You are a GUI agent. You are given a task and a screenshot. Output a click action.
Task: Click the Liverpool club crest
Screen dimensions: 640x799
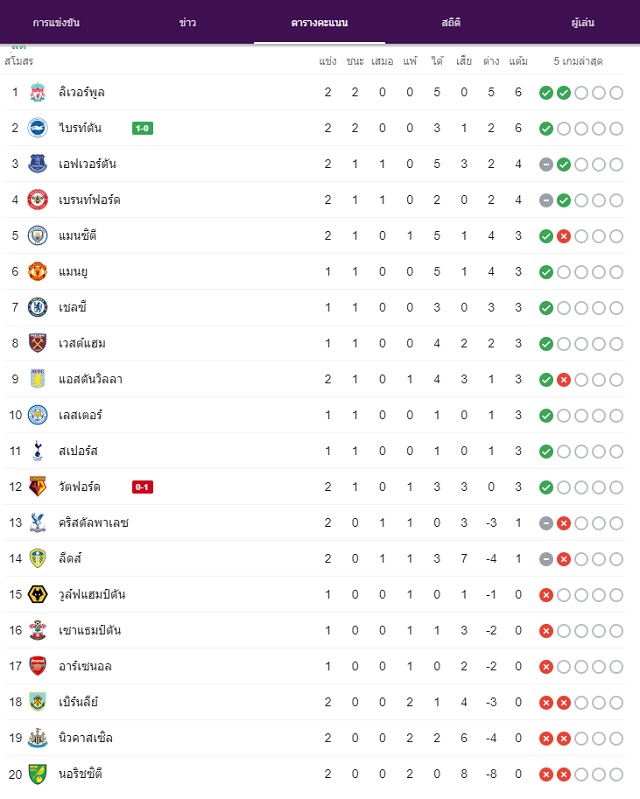[37, 92]
